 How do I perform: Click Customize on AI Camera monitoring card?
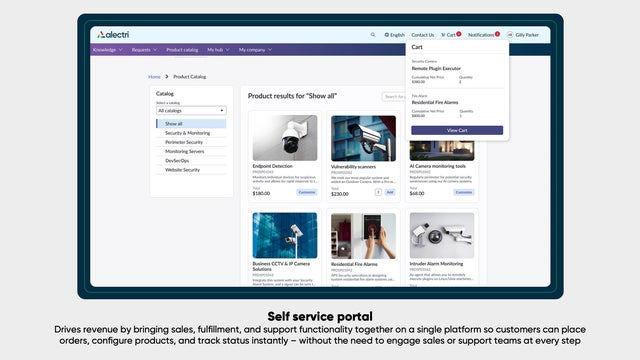pyautogui.click(x=464, y=192)
